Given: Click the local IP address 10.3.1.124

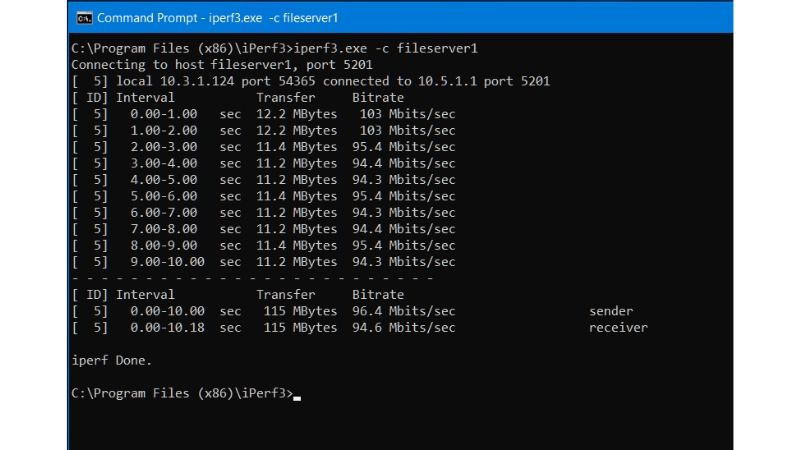Looking at the screenshot, I should [197, 81].
